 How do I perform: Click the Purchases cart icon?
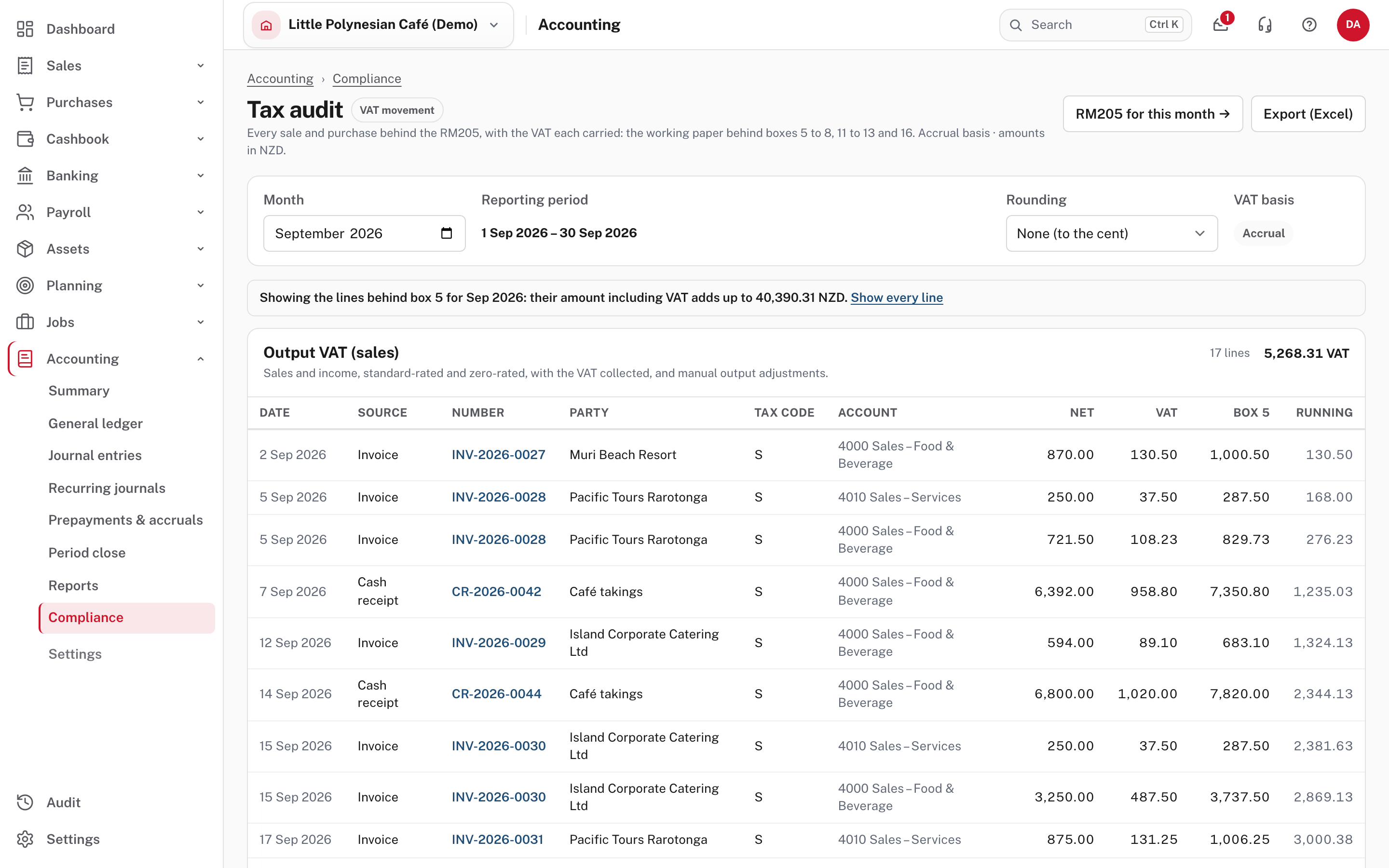(x=25, y=102)
